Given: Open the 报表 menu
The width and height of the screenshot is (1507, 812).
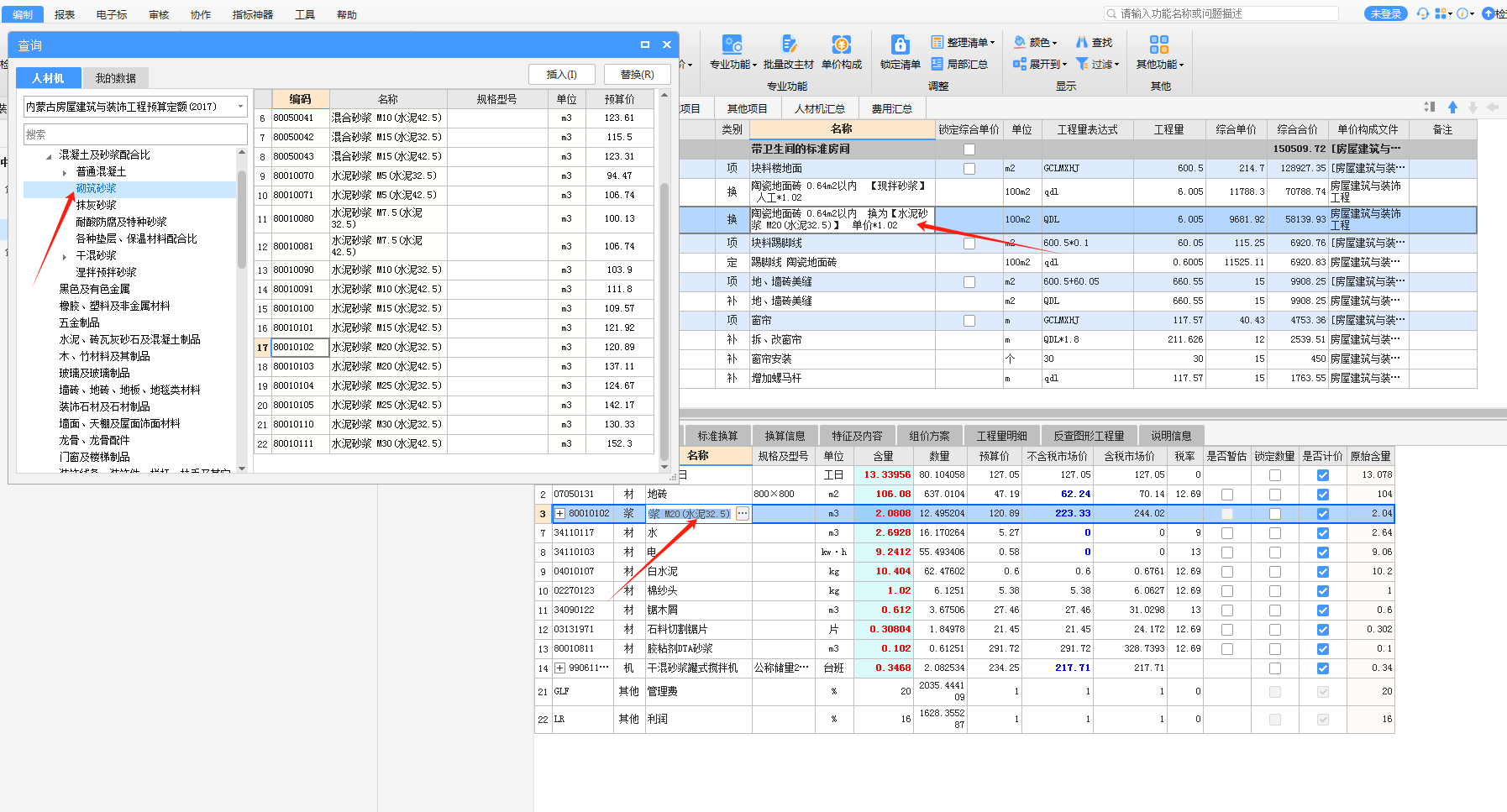Looking at the screenshot, I should point(65,15).
